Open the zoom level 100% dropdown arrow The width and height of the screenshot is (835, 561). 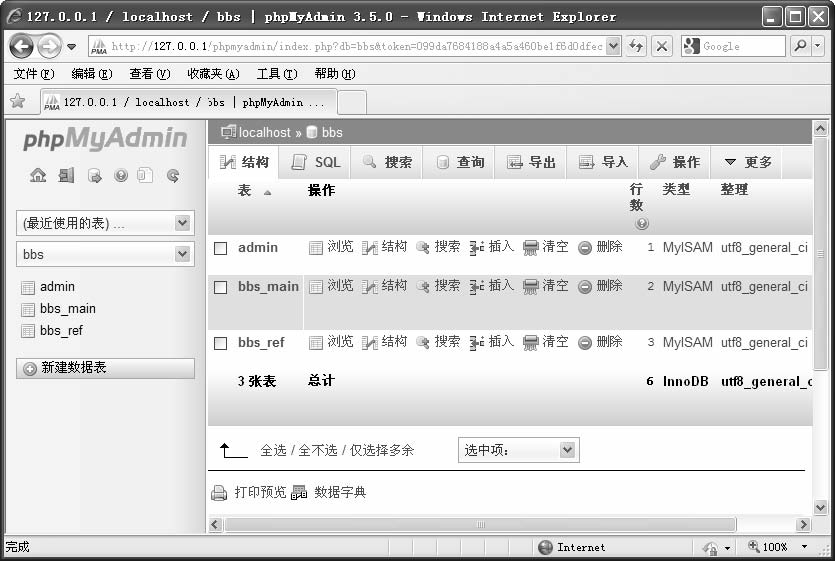tap(804, 547)
